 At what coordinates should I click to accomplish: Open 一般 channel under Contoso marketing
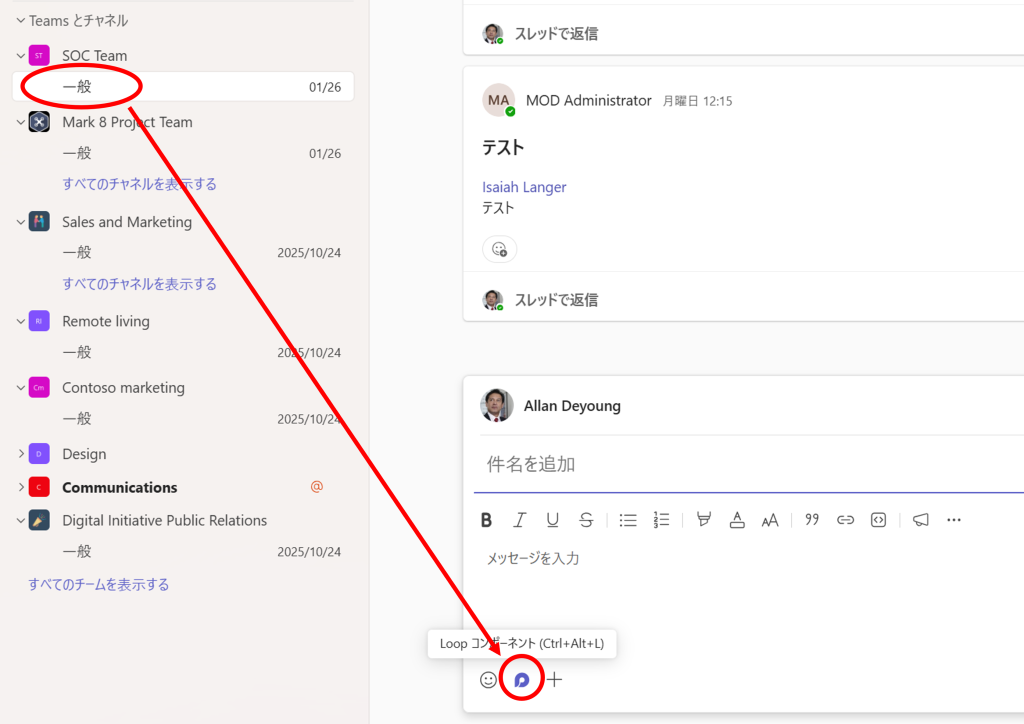coord(77,418)
